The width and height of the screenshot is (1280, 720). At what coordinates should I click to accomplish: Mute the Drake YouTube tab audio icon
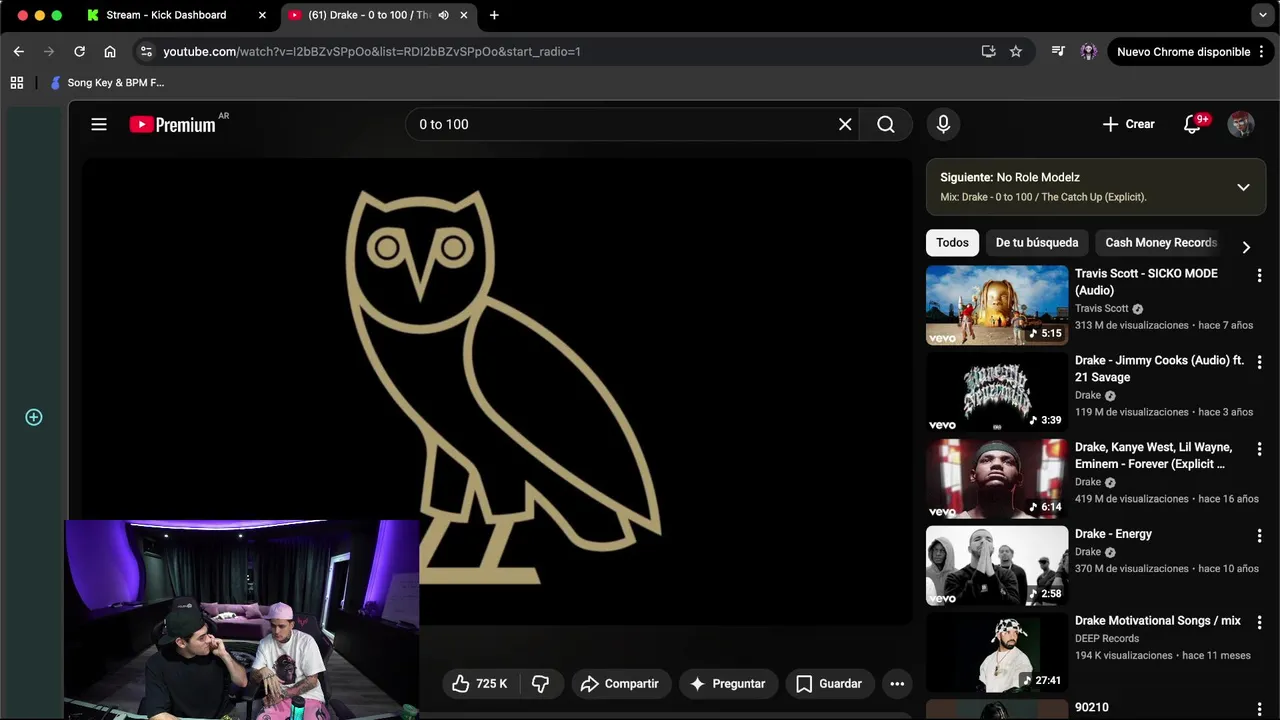[x=443, y=15]
